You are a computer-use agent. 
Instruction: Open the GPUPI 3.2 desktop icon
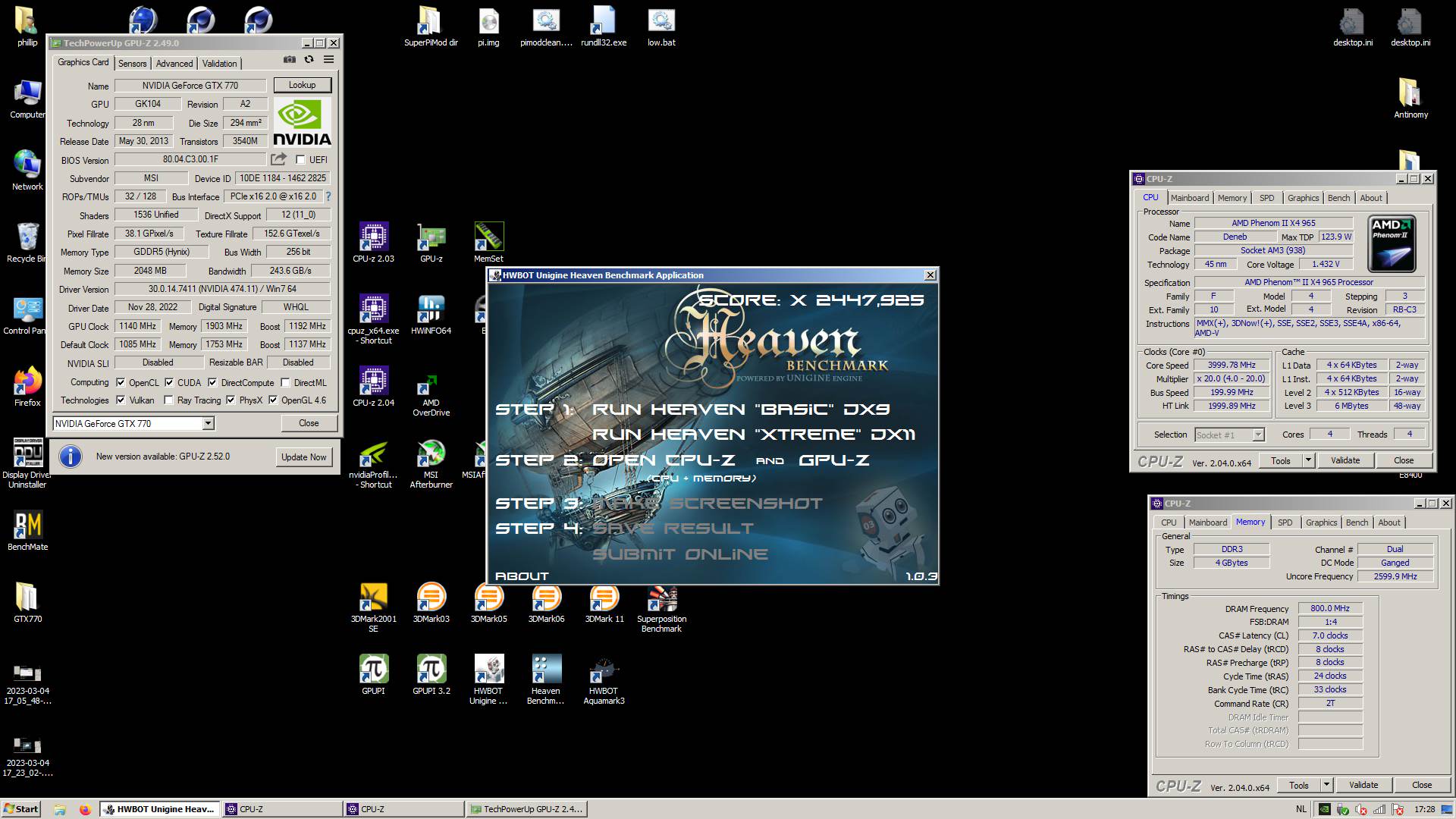click(x=431, y=675)
